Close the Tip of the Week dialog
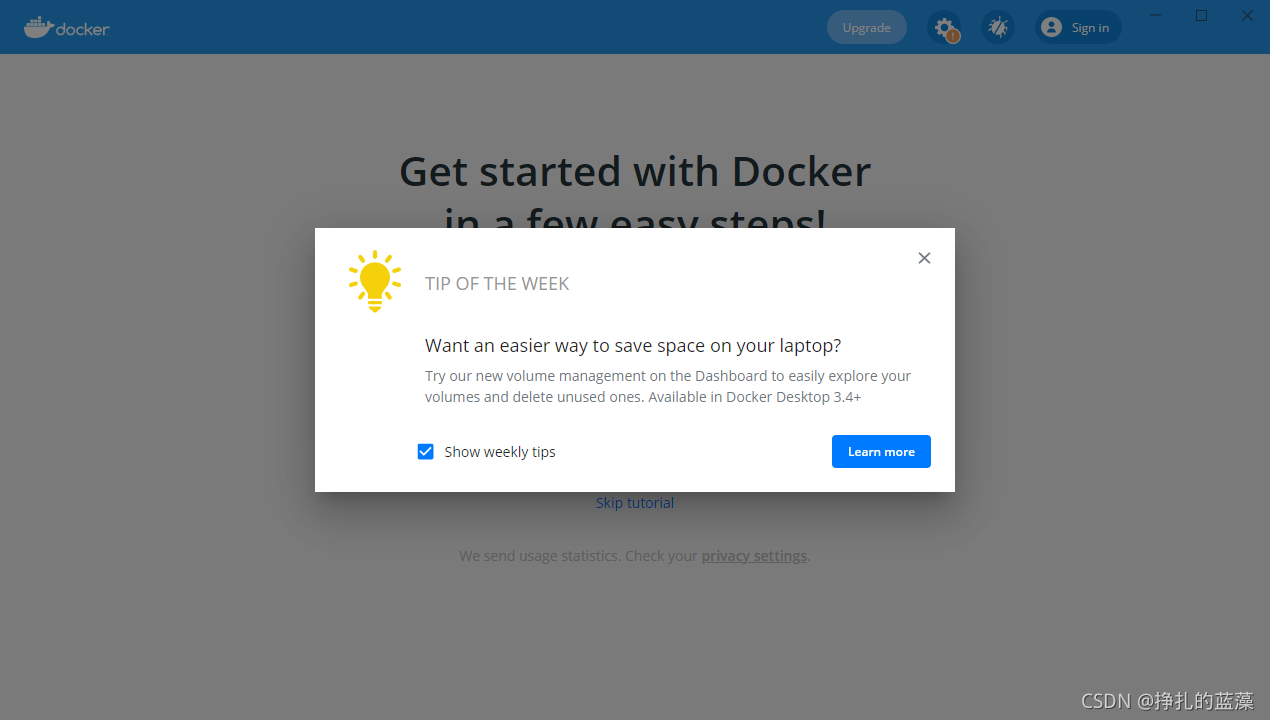Image resolution: width=1270 pixels, height=720 pixels. click(x=924, y=258)
